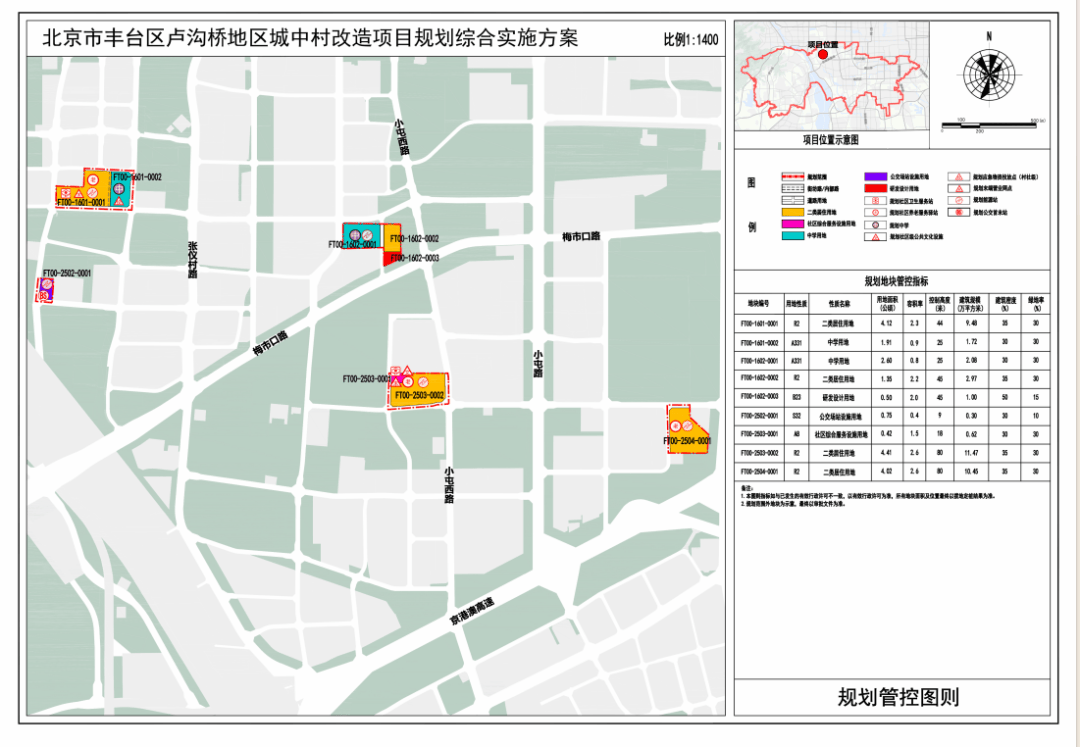Viewport: 1080px width, 747px height.
Task: Click the 比例1:1400 scale text
Action: [691, 39]
